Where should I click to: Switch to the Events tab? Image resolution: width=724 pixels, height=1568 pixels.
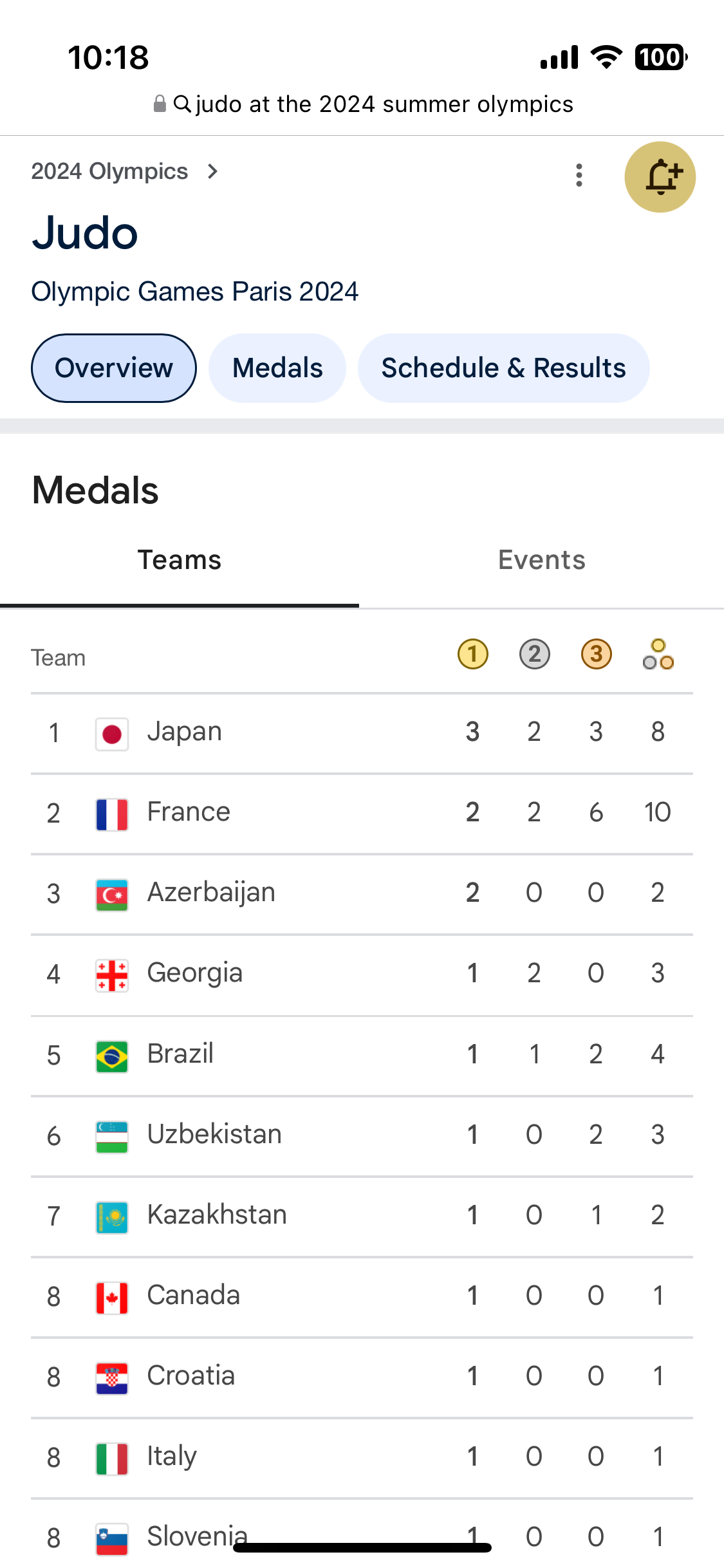coord(541,560)
